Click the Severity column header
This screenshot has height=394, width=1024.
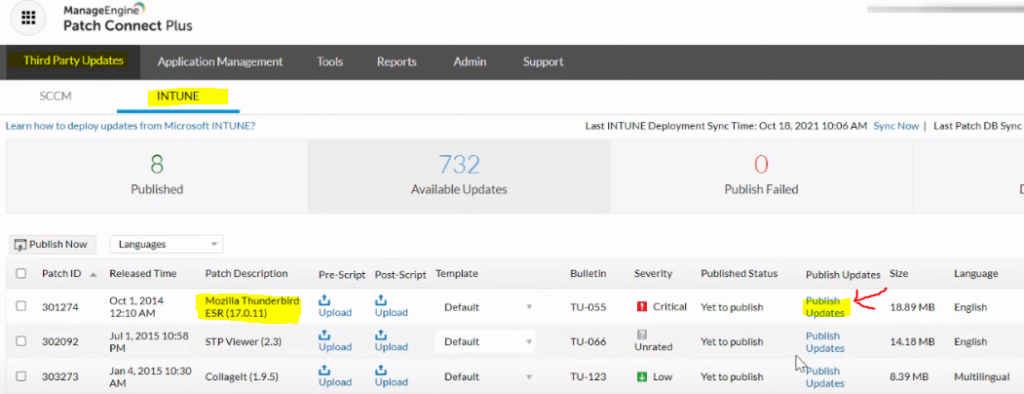point(653,273)
